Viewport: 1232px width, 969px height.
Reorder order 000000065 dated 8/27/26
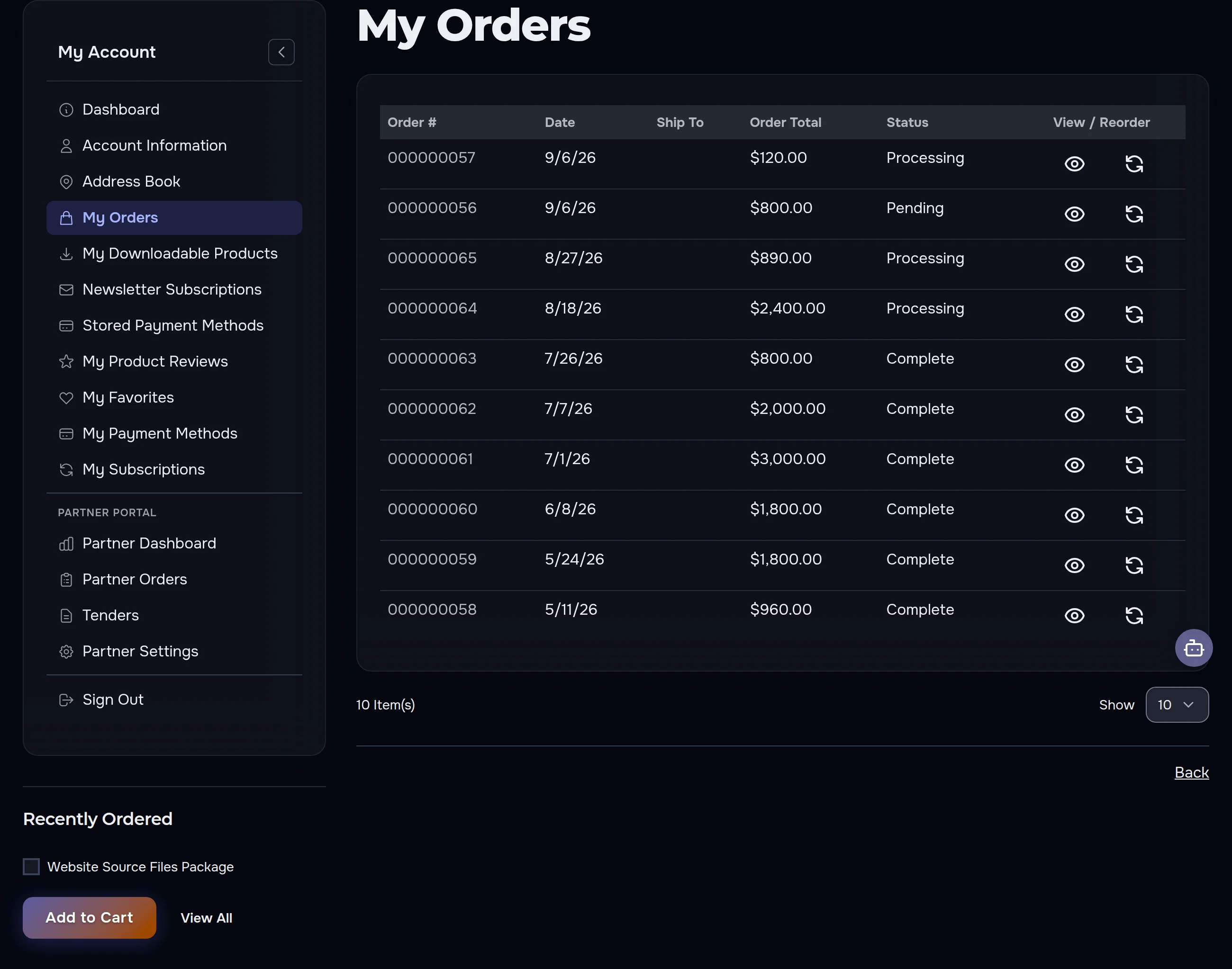(x=1134, y=264)
